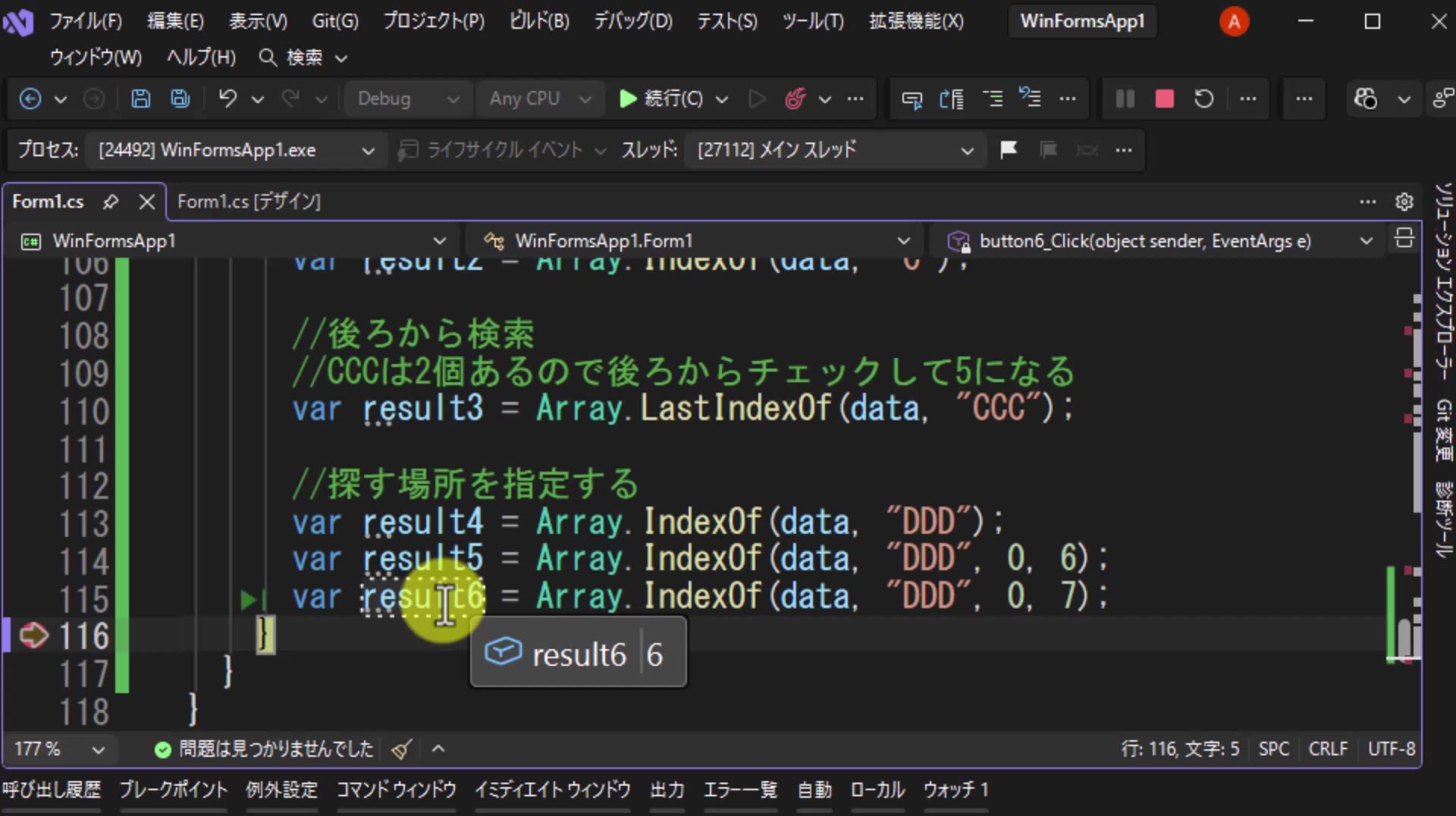Click the 問題は見つかりませんでした status indicator
This screenshot has width=1456, height=816.
(x=264, y=749)
